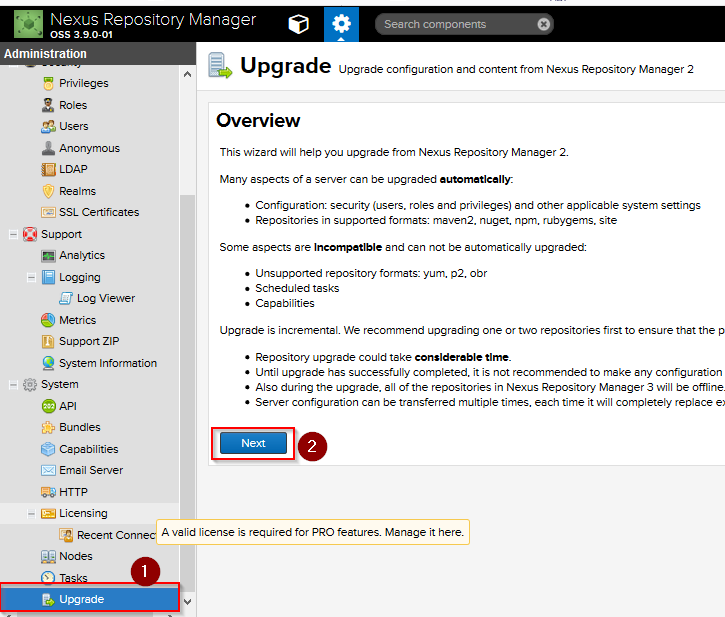Select the Capabilities cube item

point(88,449)
